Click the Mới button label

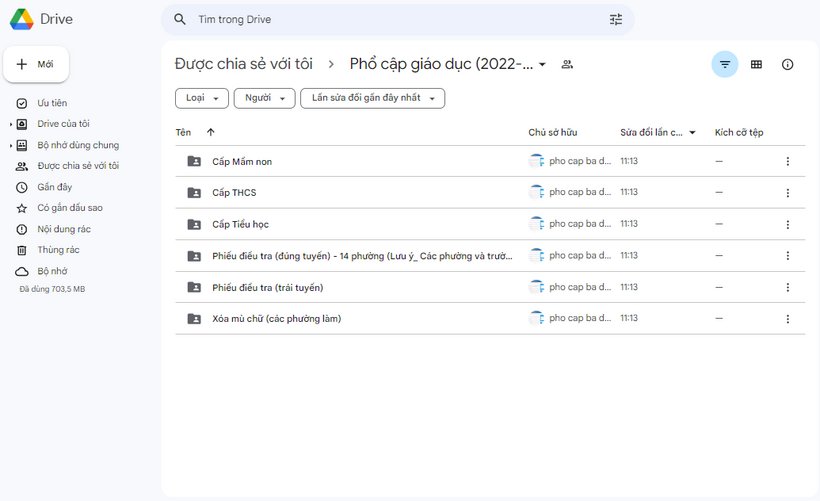[x=45, y=64]
